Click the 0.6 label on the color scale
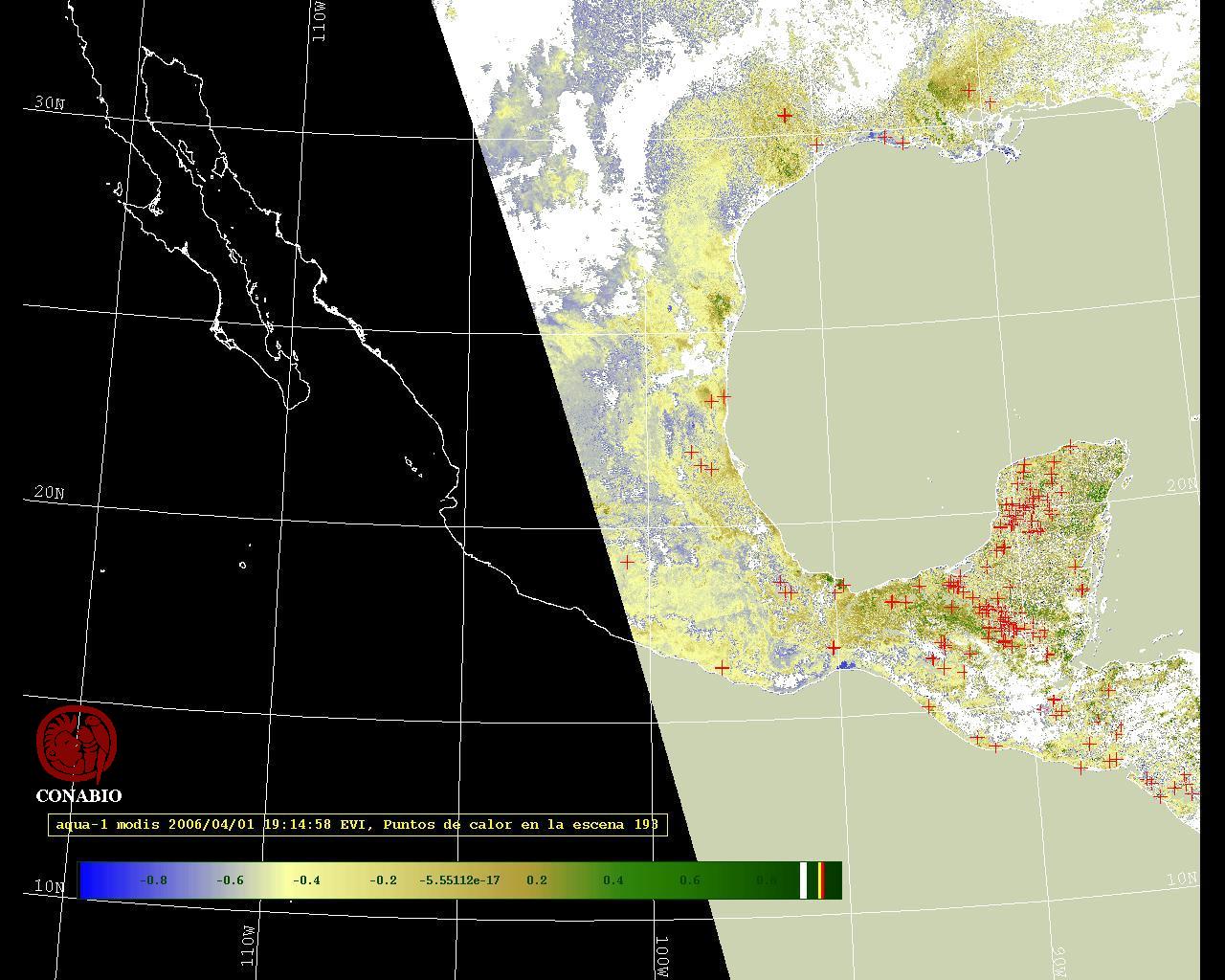The image size is (1225, 980). 690,880
